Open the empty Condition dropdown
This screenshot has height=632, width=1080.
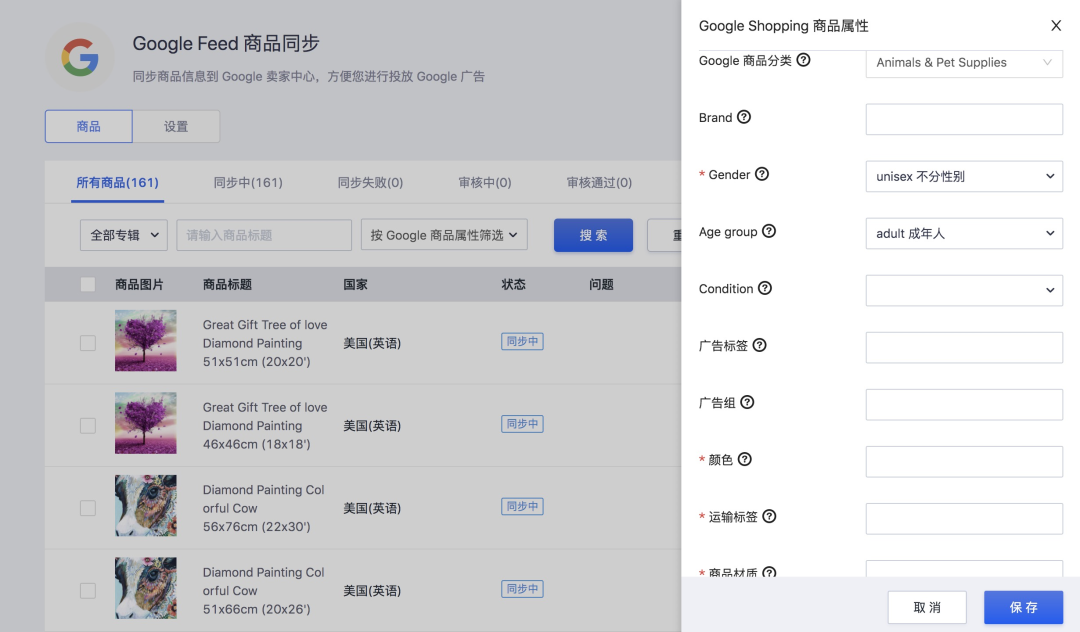coord(964,291)
